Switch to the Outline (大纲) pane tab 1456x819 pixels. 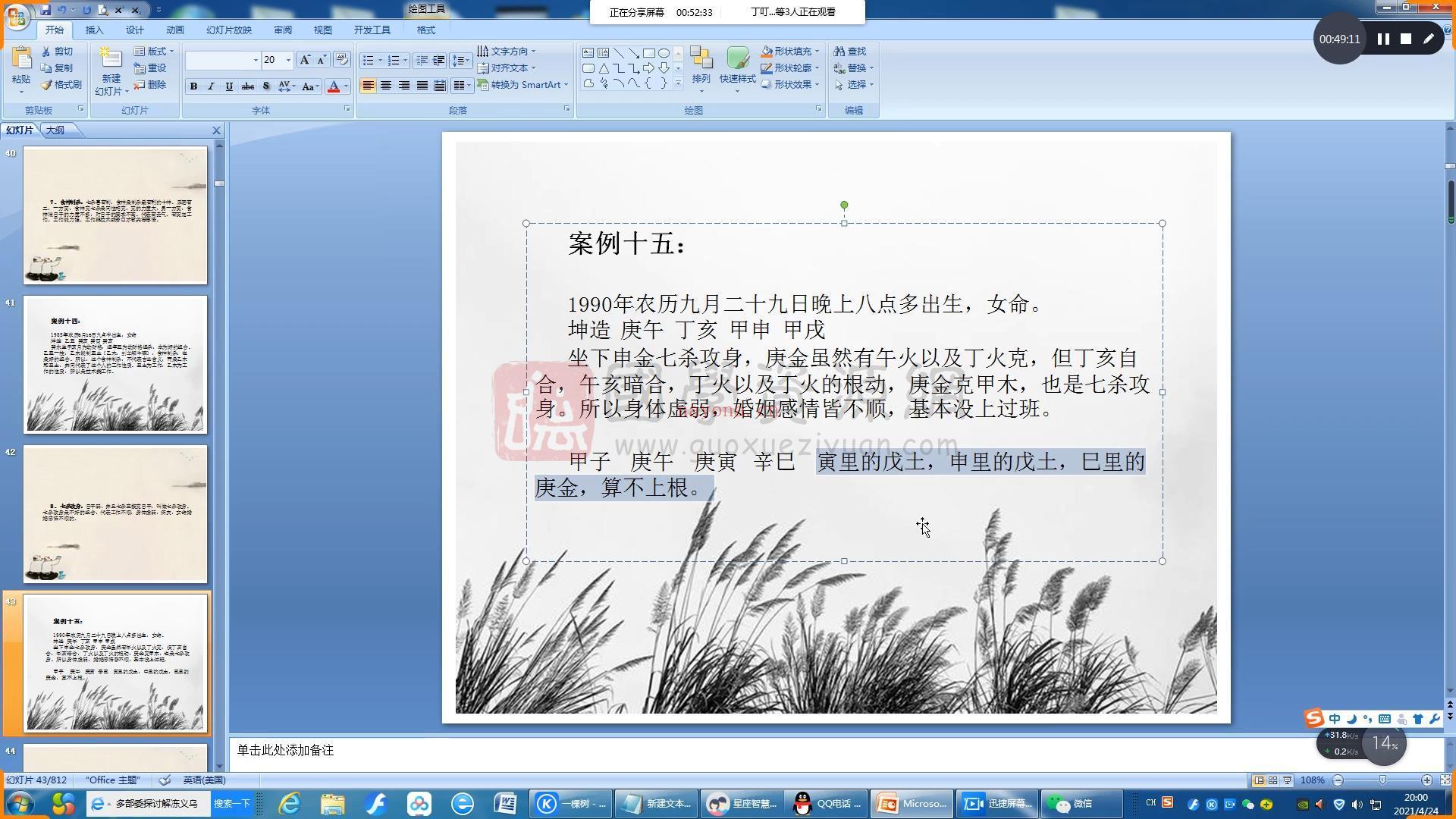55,130
